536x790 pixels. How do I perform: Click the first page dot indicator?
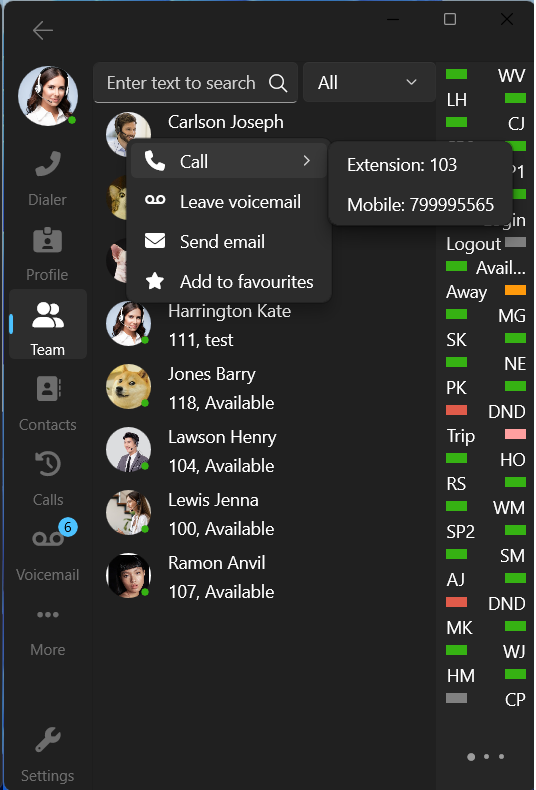tap(471, 757)
